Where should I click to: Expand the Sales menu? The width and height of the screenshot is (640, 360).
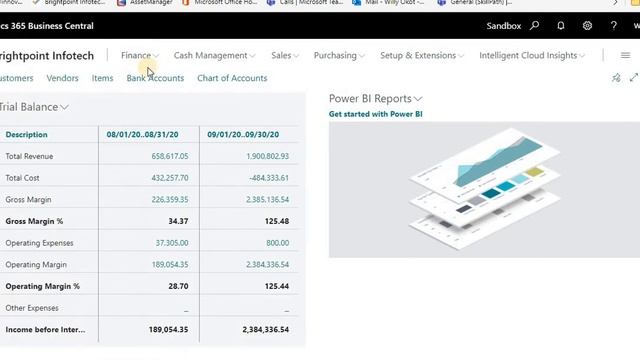(285, 55)
